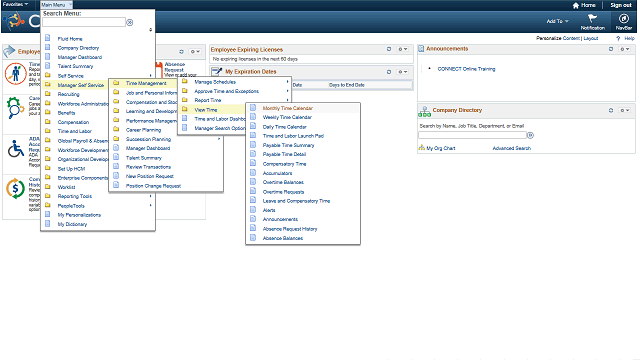Run Company Directory search arrow icon
Image resolution: width=640 pixels, height=360 pixels.
click(530, 135)
